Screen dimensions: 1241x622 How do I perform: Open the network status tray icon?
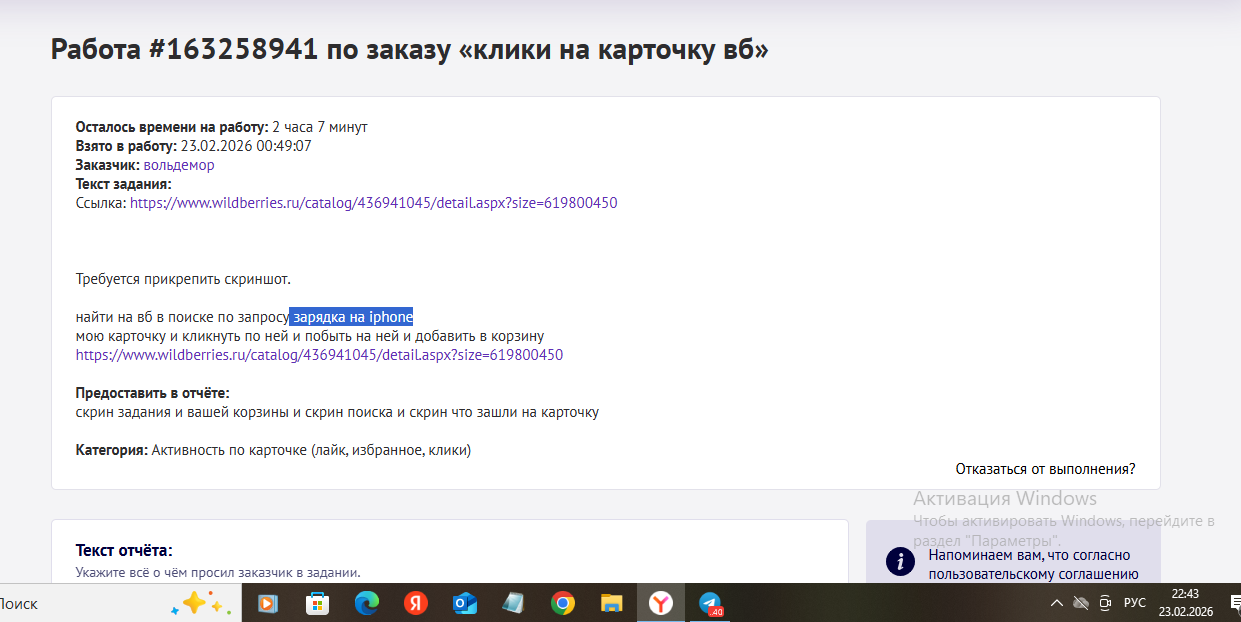(x=1081, y=603)
